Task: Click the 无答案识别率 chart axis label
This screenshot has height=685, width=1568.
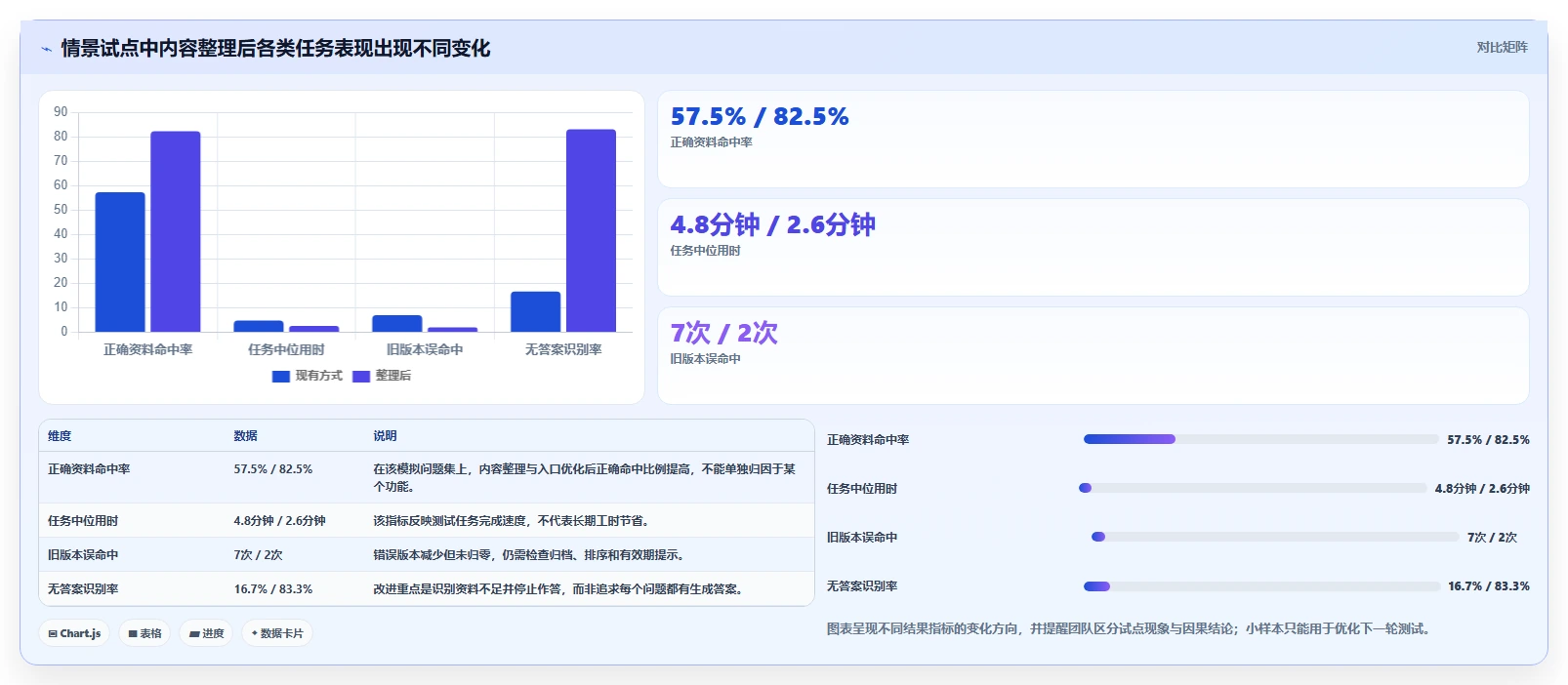Action: point(563,349)
